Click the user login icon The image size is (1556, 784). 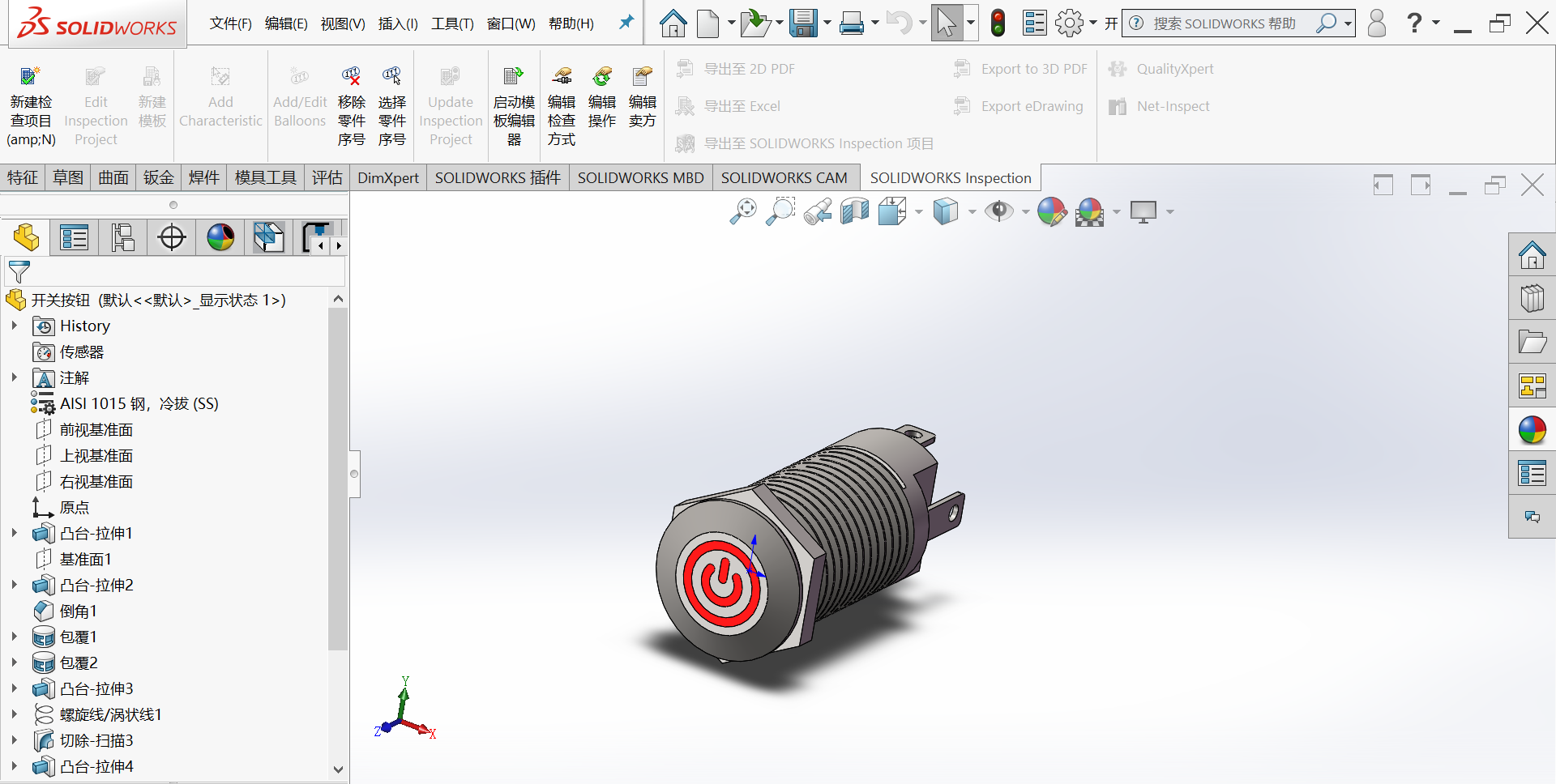[x=1376, y=23]
